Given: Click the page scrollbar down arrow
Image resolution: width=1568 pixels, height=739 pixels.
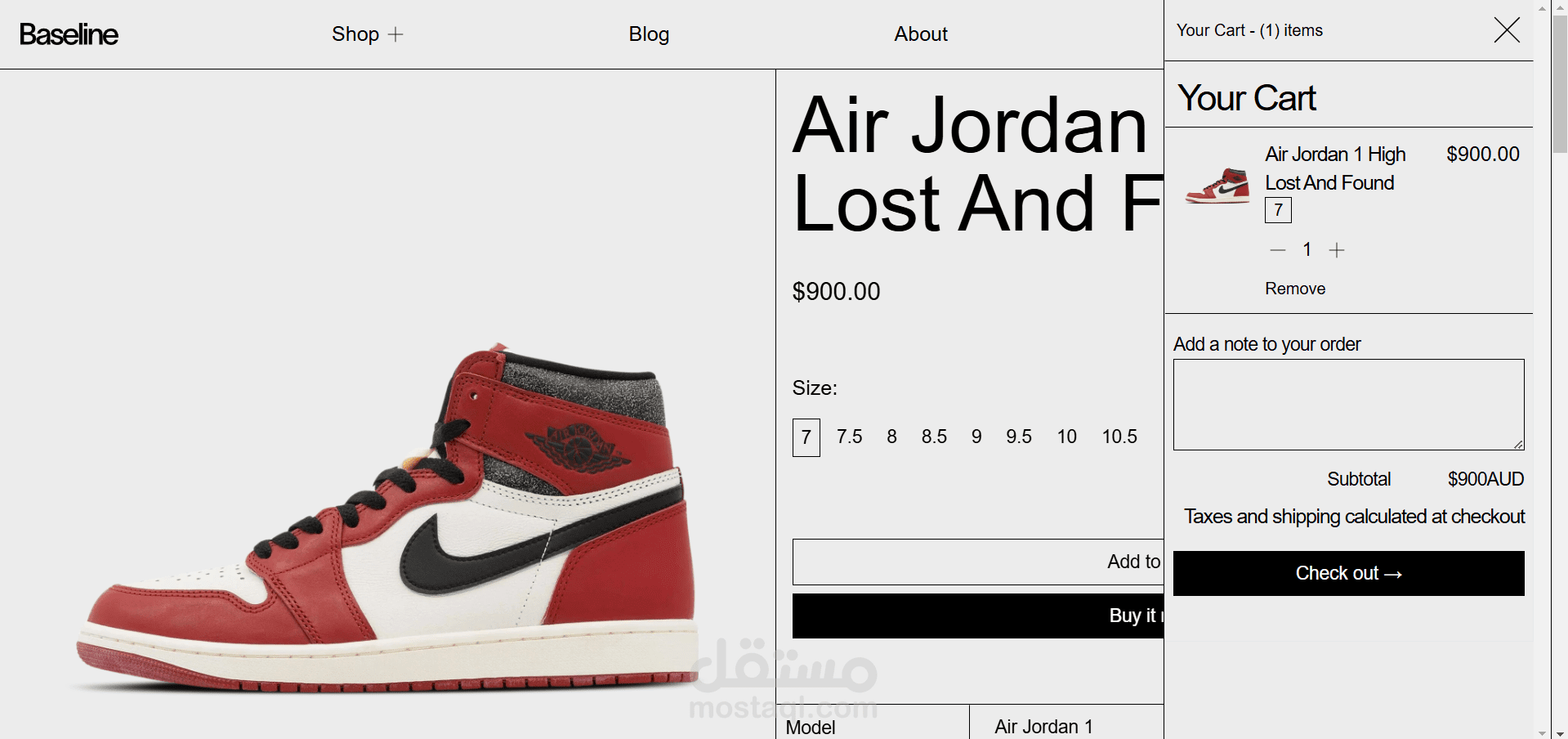Looking at the screenshot, I should [1542, 732].
